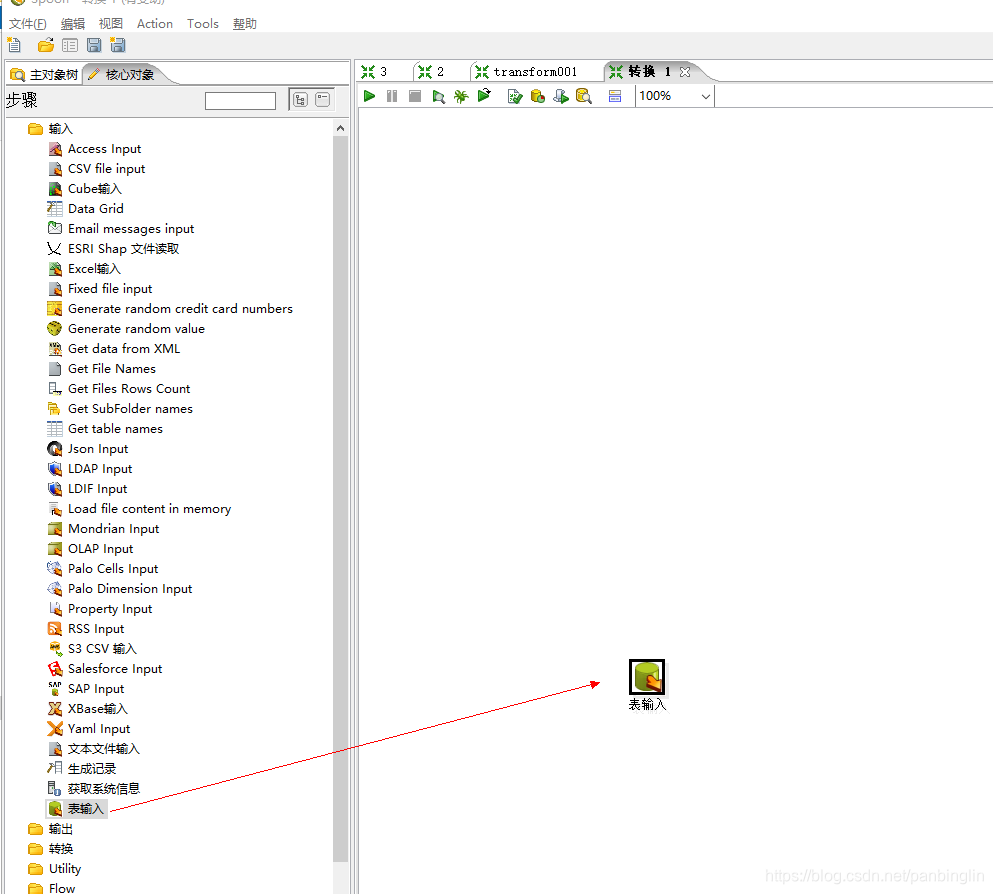The width and height of the screenshot is (993, 894).
Task: Click the Impact analysis database icon
Action: [538, 96]
